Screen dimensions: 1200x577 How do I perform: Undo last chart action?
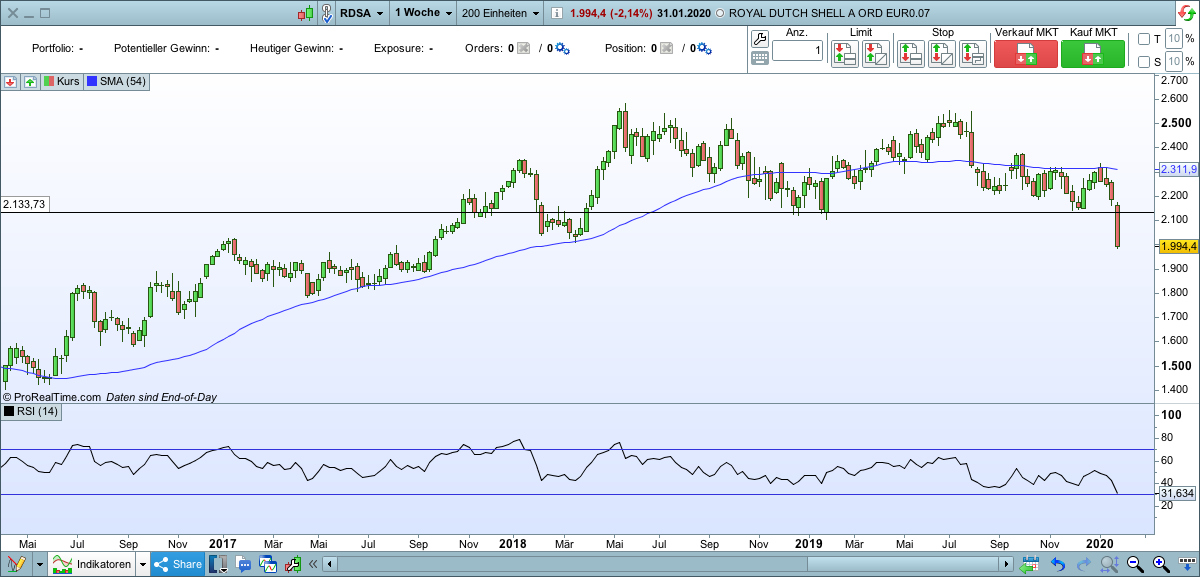coord(1058,565)
